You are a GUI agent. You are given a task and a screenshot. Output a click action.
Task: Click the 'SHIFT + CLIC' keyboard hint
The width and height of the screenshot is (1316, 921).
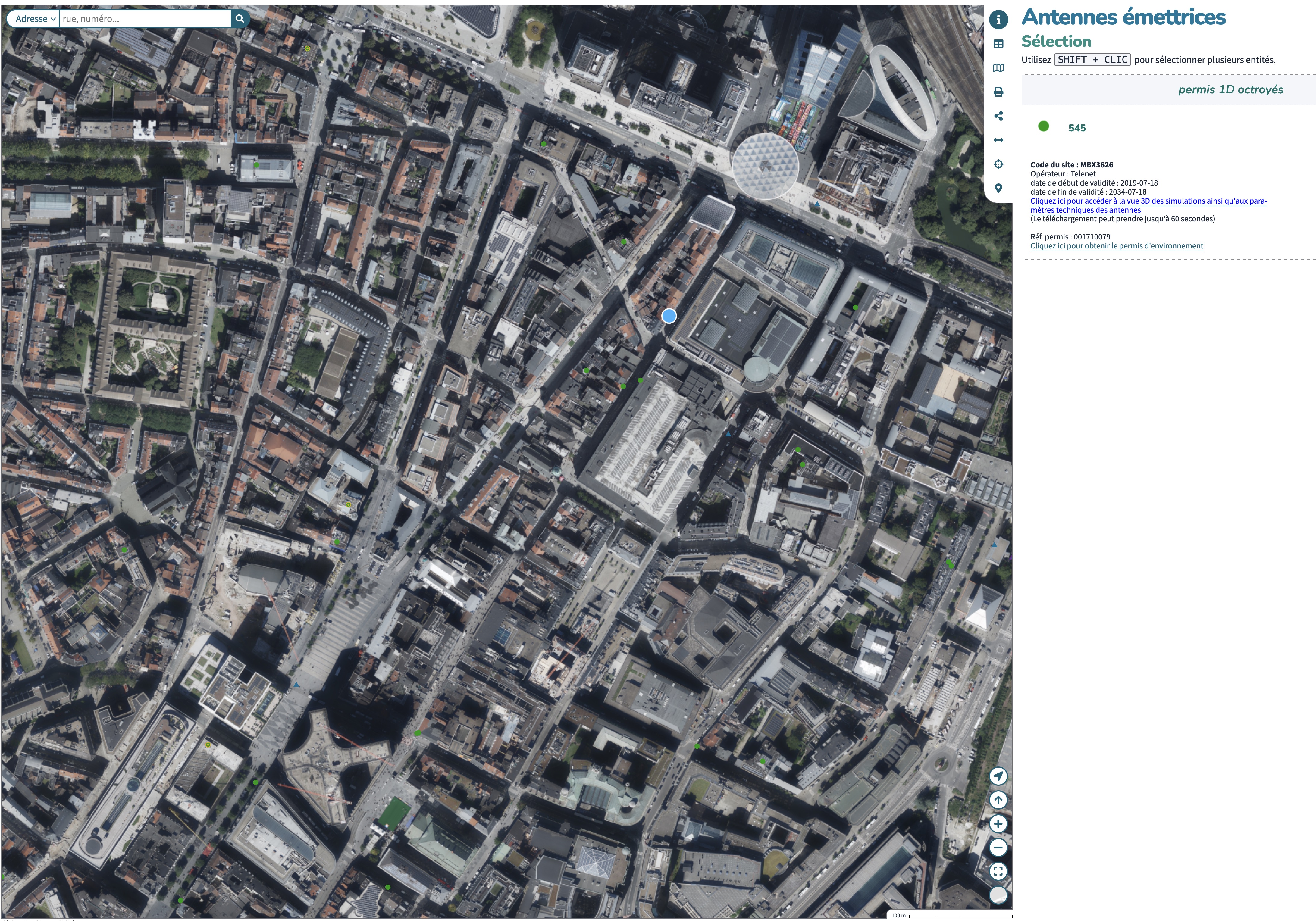point(1092,60)
